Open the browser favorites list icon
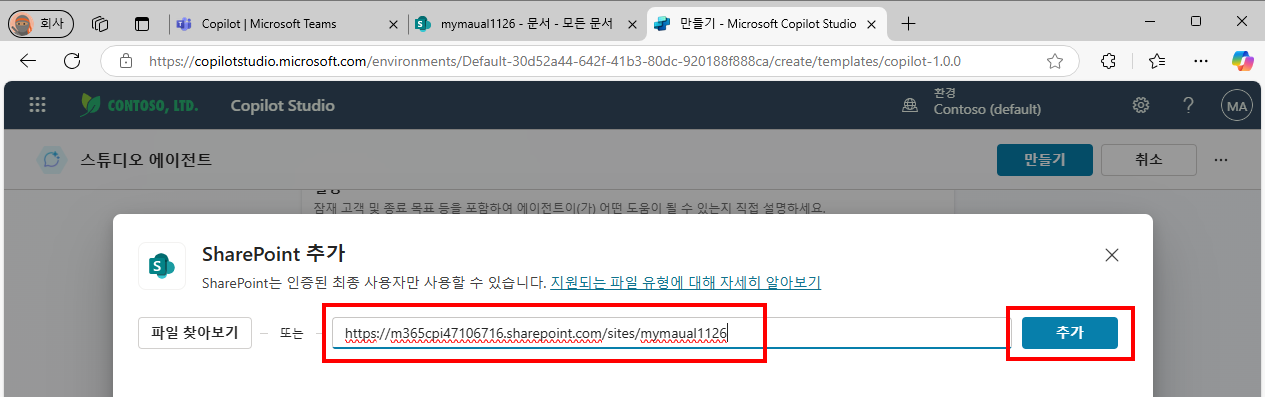 1157,61
